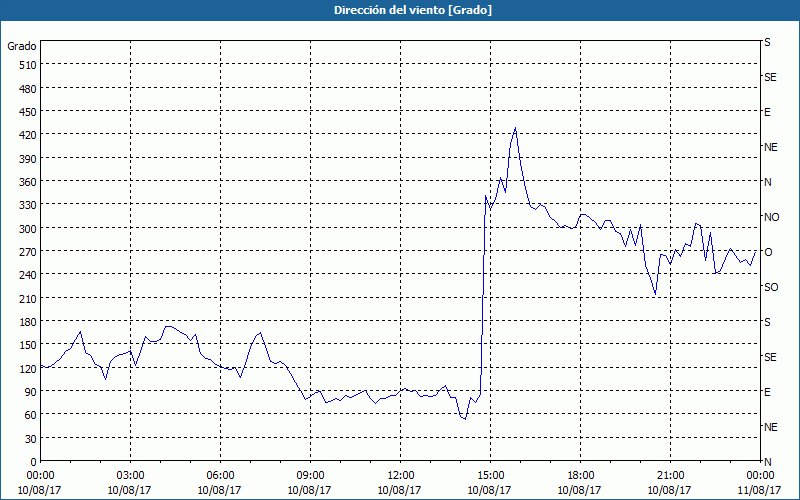This screenshot has height=500, width=800.
Task: Select the 330 degree axis label
Action: pos(28,205)
